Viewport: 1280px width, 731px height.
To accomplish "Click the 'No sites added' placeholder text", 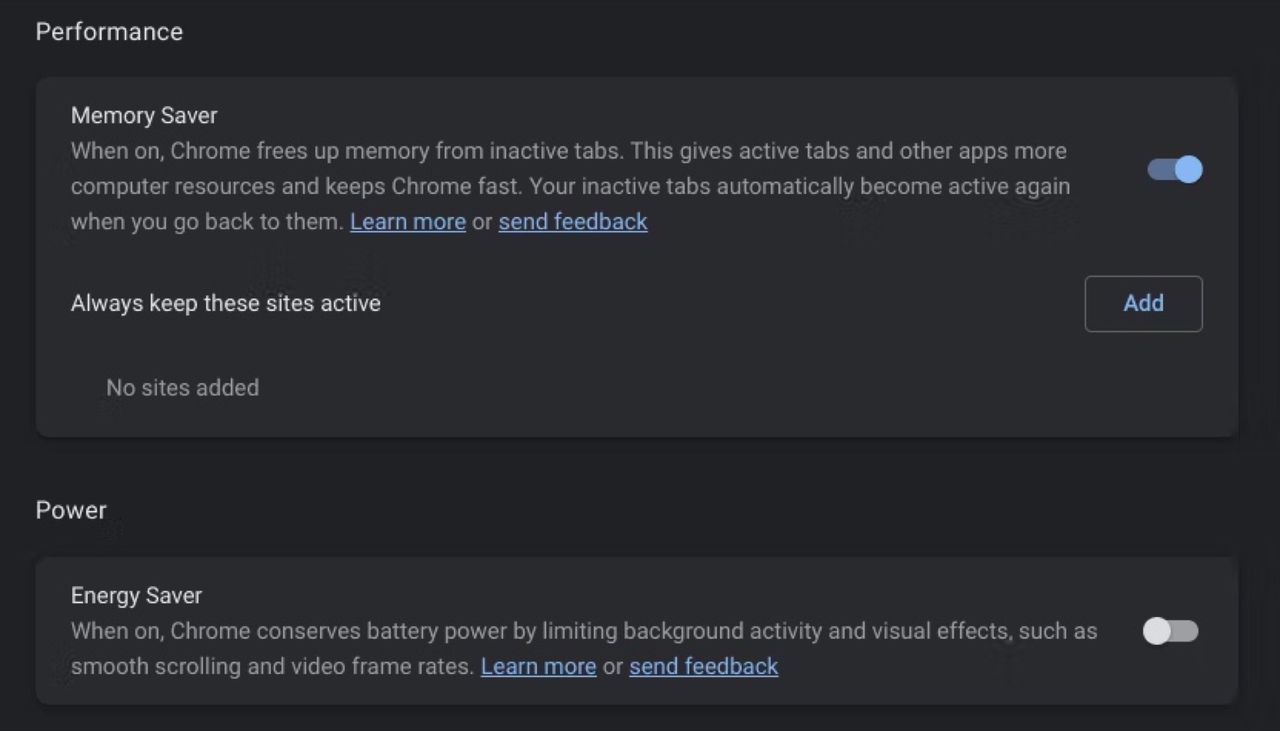I will [182, 388].
